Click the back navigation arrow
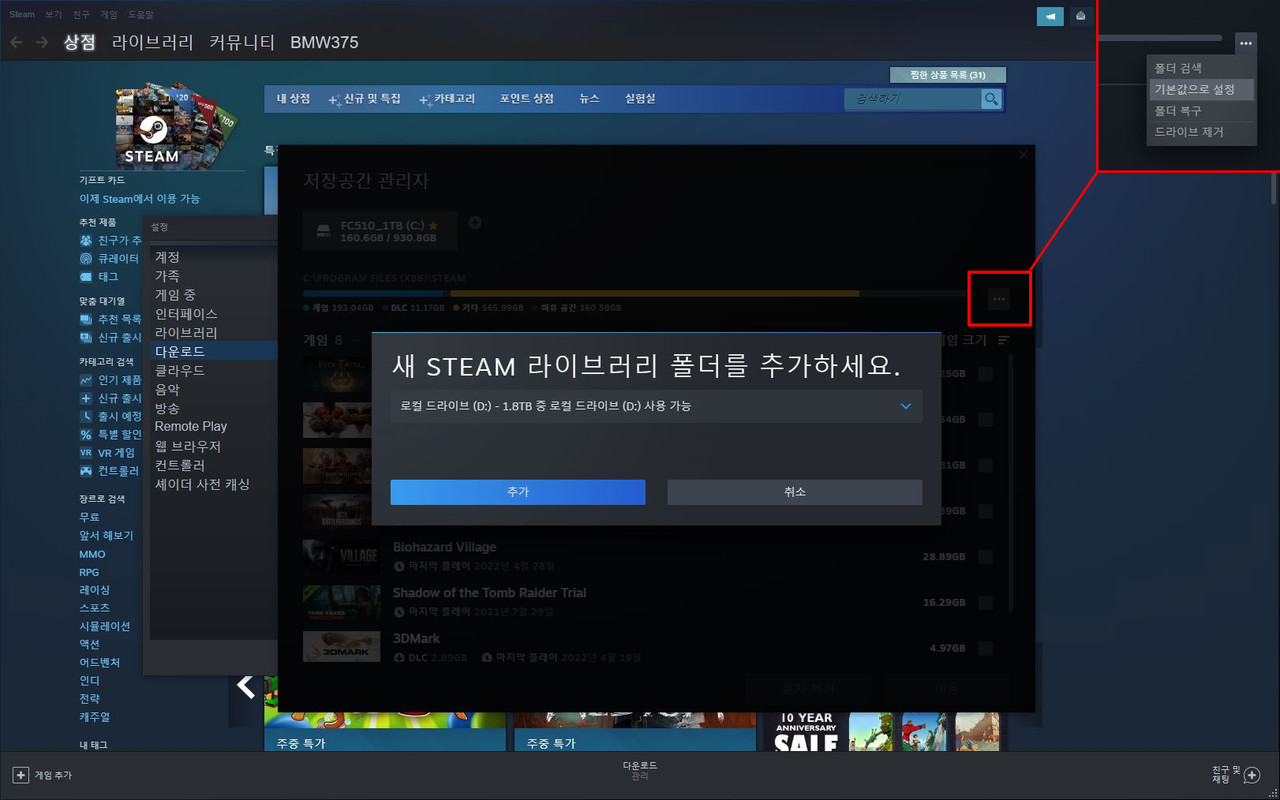Image resolution: width=1280 pixels, height=800 pixels. [16, 42]
